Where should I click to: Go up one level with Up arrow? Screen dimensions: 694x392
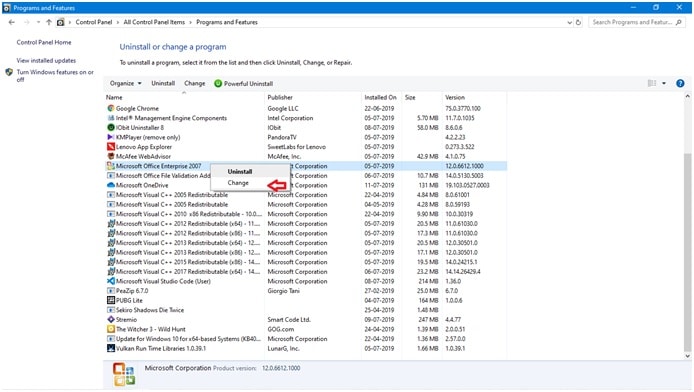(49, 22)
